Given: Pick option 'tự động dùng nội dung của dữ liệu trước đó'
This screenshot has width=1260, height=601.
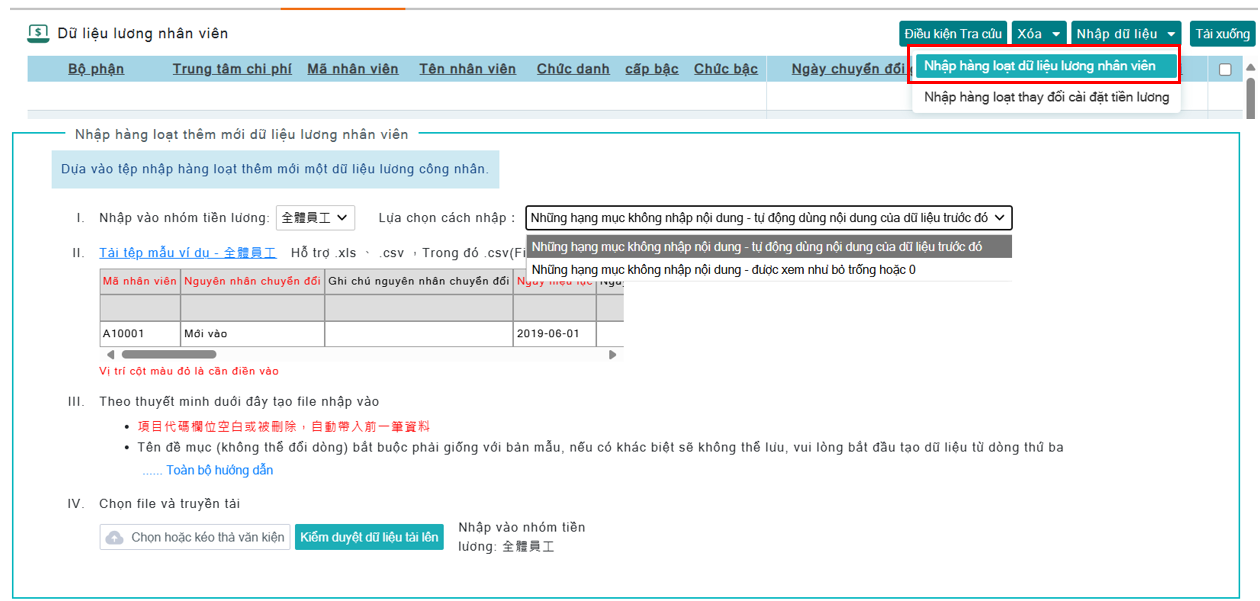Looking at the screenshot, I should [x=757, y=246].
